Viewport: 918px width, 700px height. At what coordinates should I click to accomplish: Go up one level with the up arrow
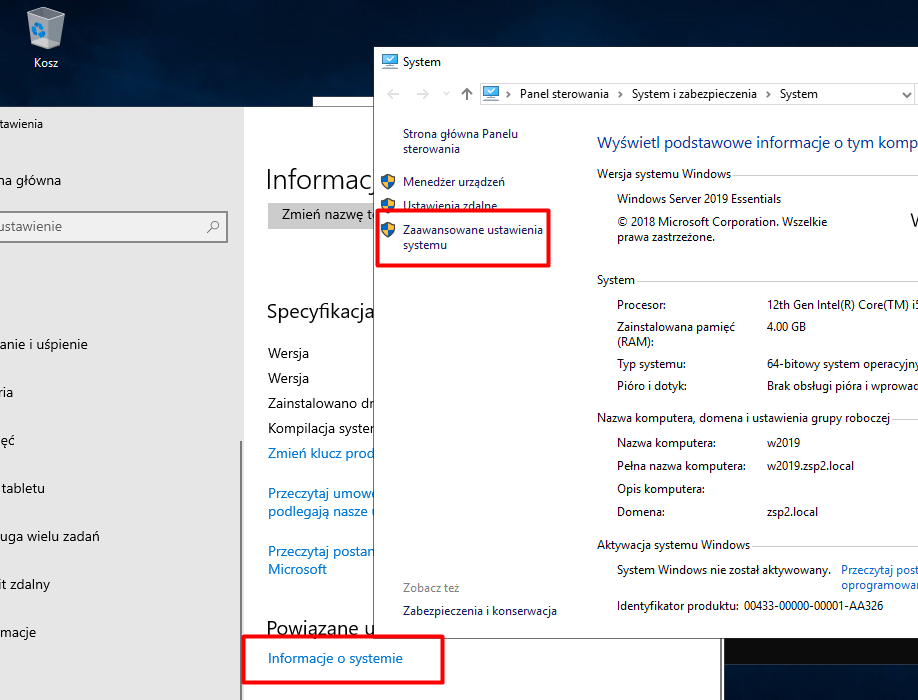[x=466, y=94]
